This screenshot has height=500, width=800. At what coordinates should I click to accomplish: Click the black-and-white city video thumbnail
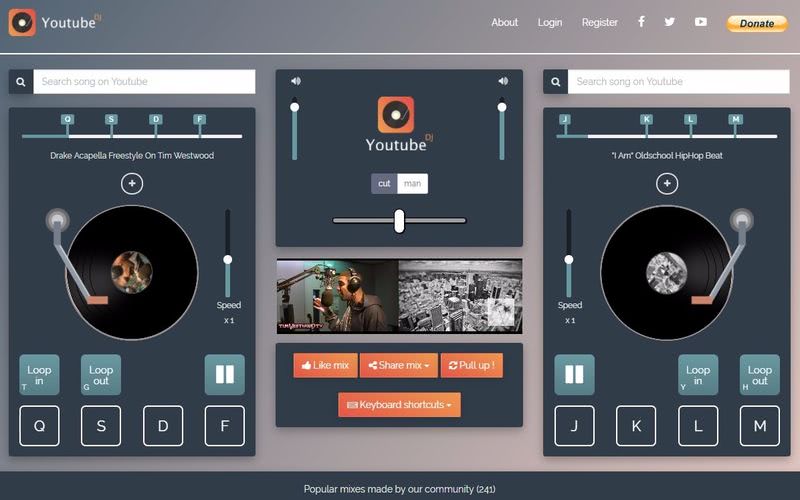(x=460, y=296)
